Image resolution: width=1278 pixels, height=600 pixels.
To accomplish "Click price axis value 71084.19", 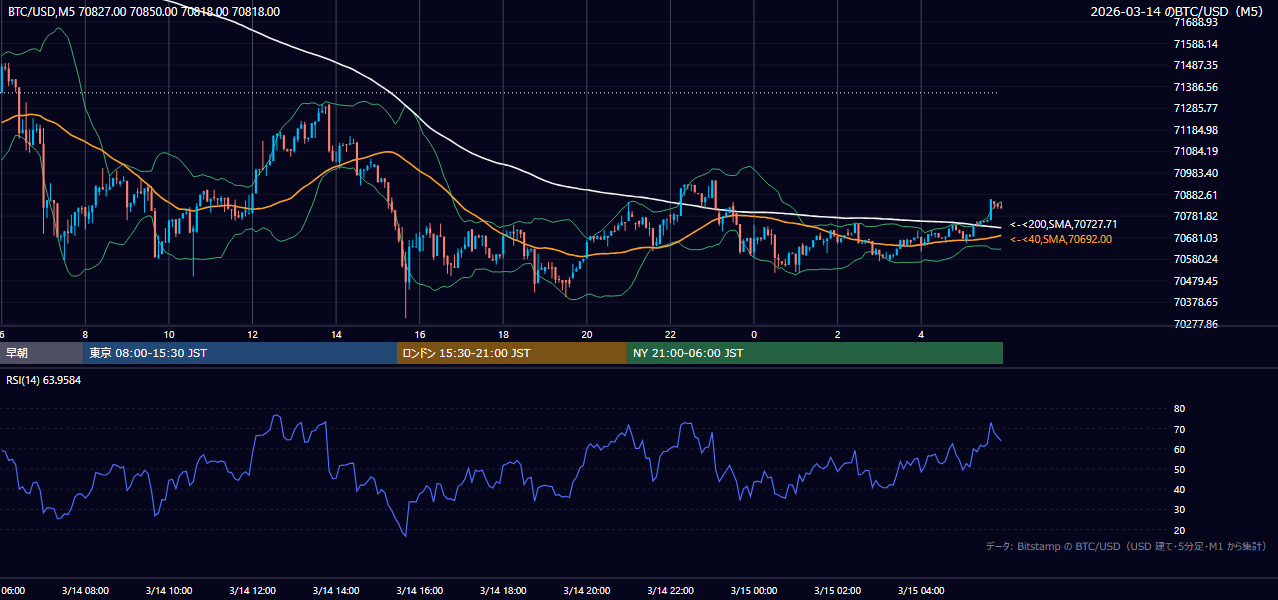I will point(1195,151).
